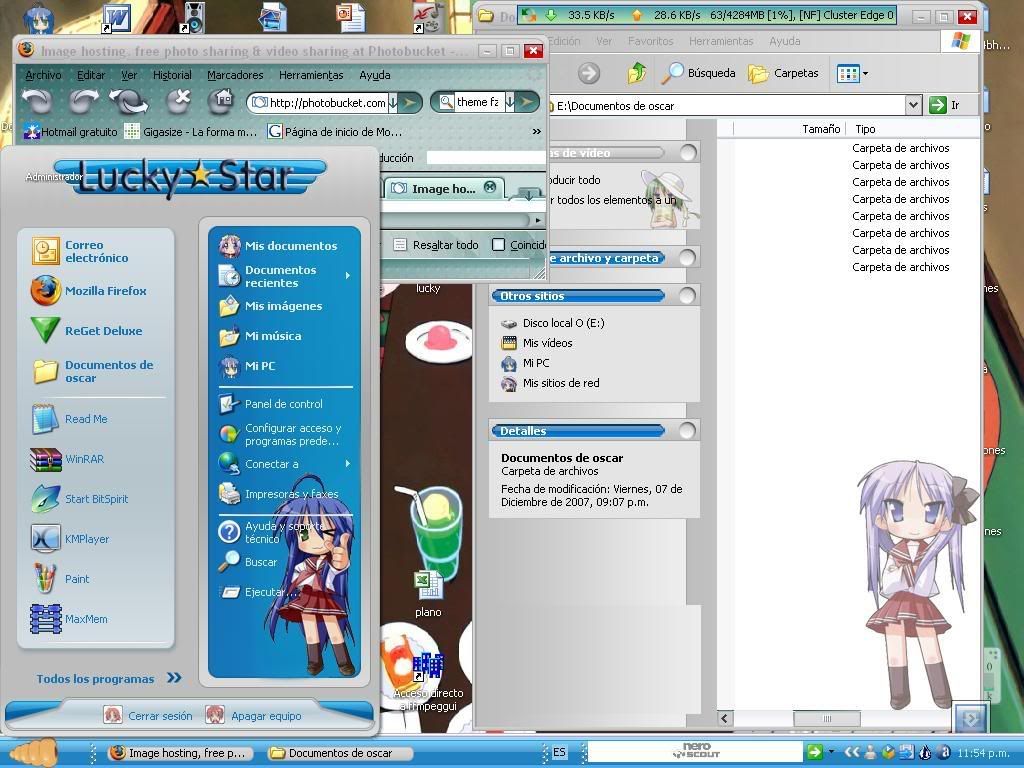Collapse archivo y carpeta tasks panel
The height and width of the screenshot is (768, 1024).
686,258
